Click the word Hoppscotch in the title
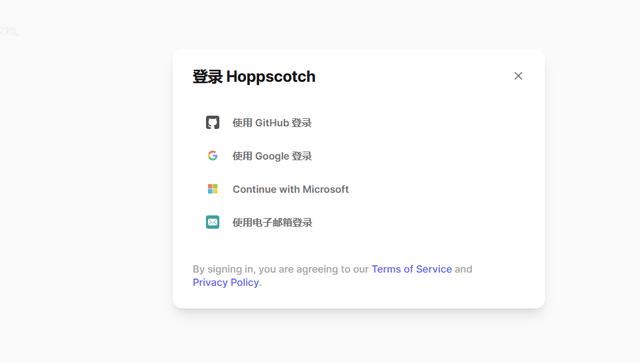This screenshot has height=363, width=640. [271, 76]
